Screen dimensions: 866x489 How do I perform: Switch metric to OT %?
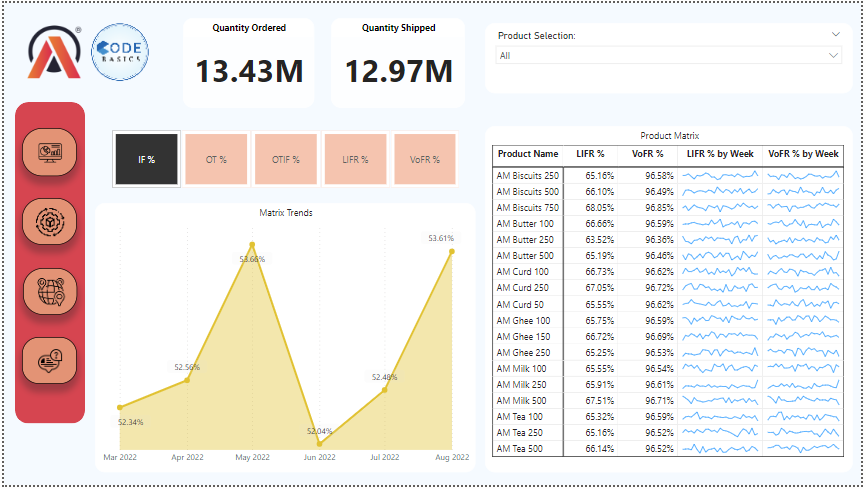coord(216,159)
